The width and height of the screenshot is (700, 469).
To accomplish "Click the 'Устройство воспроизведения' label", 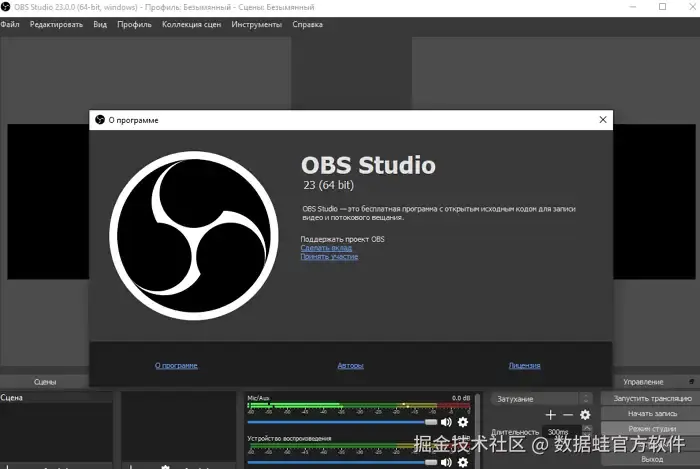I will 289,438.
